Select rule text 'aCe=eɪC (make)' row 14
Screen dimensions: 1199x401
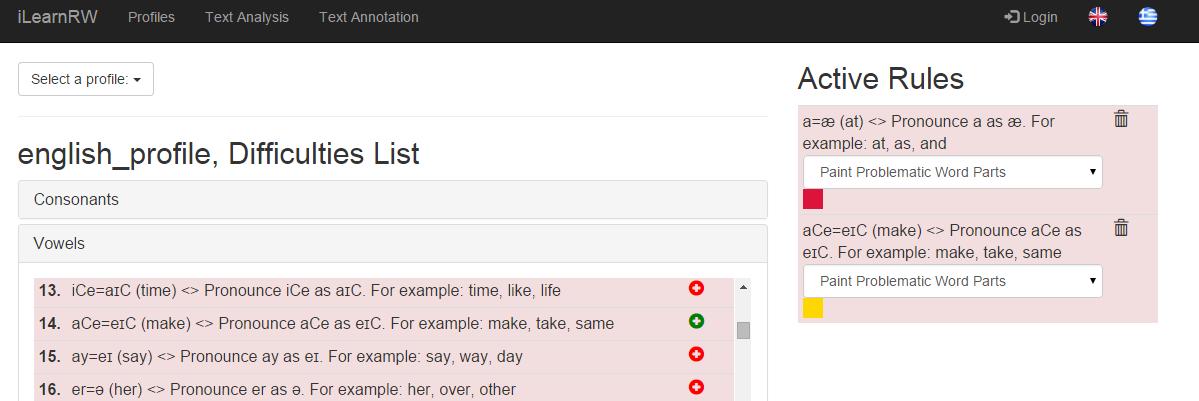[132, 324]
